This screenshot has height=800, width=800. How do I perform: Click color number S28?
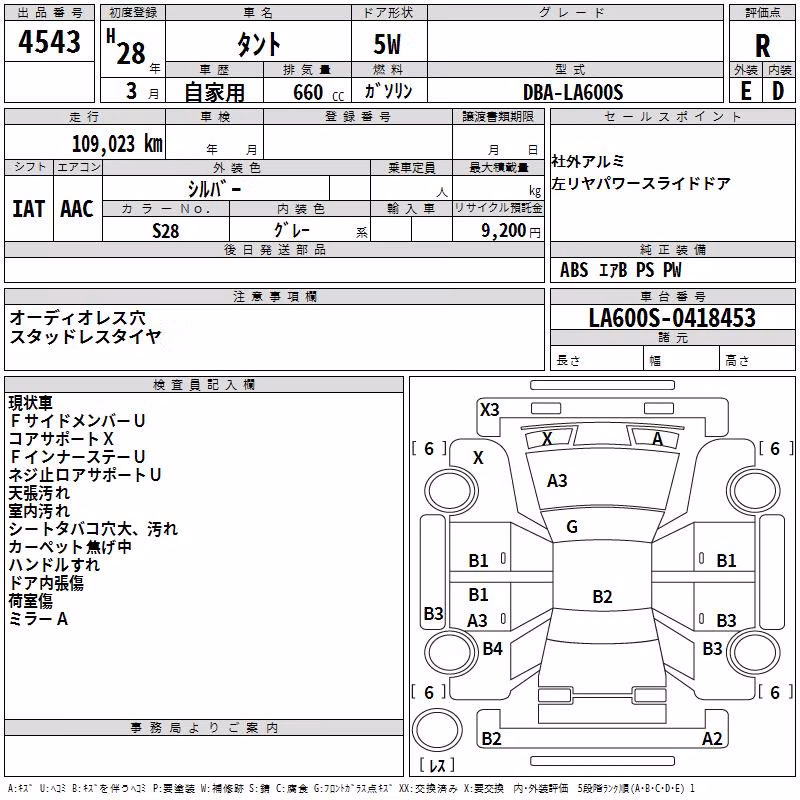(x=165, y=231)
